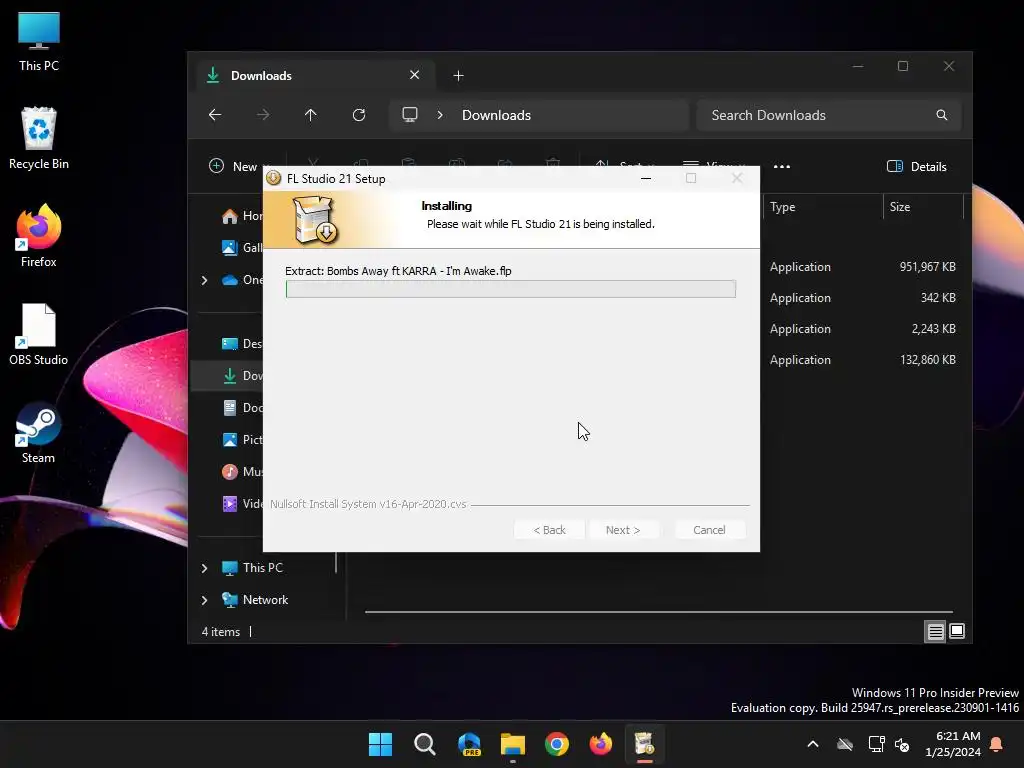Close the Downloads tab
Screen dimensions: 1024x768
click(x=414, y=75)
